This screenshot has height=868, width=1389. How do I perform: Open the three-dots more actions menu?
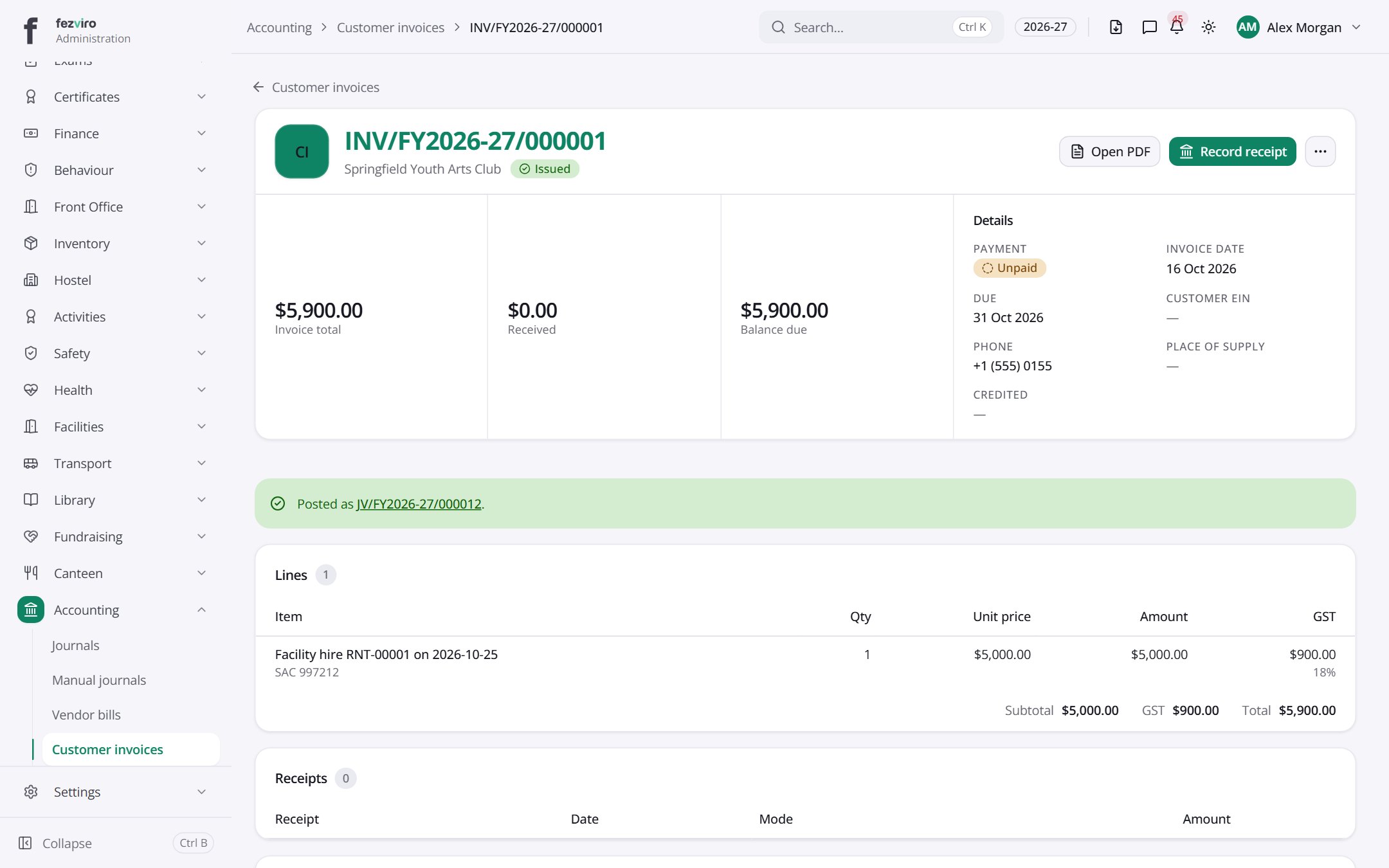tap(1320, 152)
